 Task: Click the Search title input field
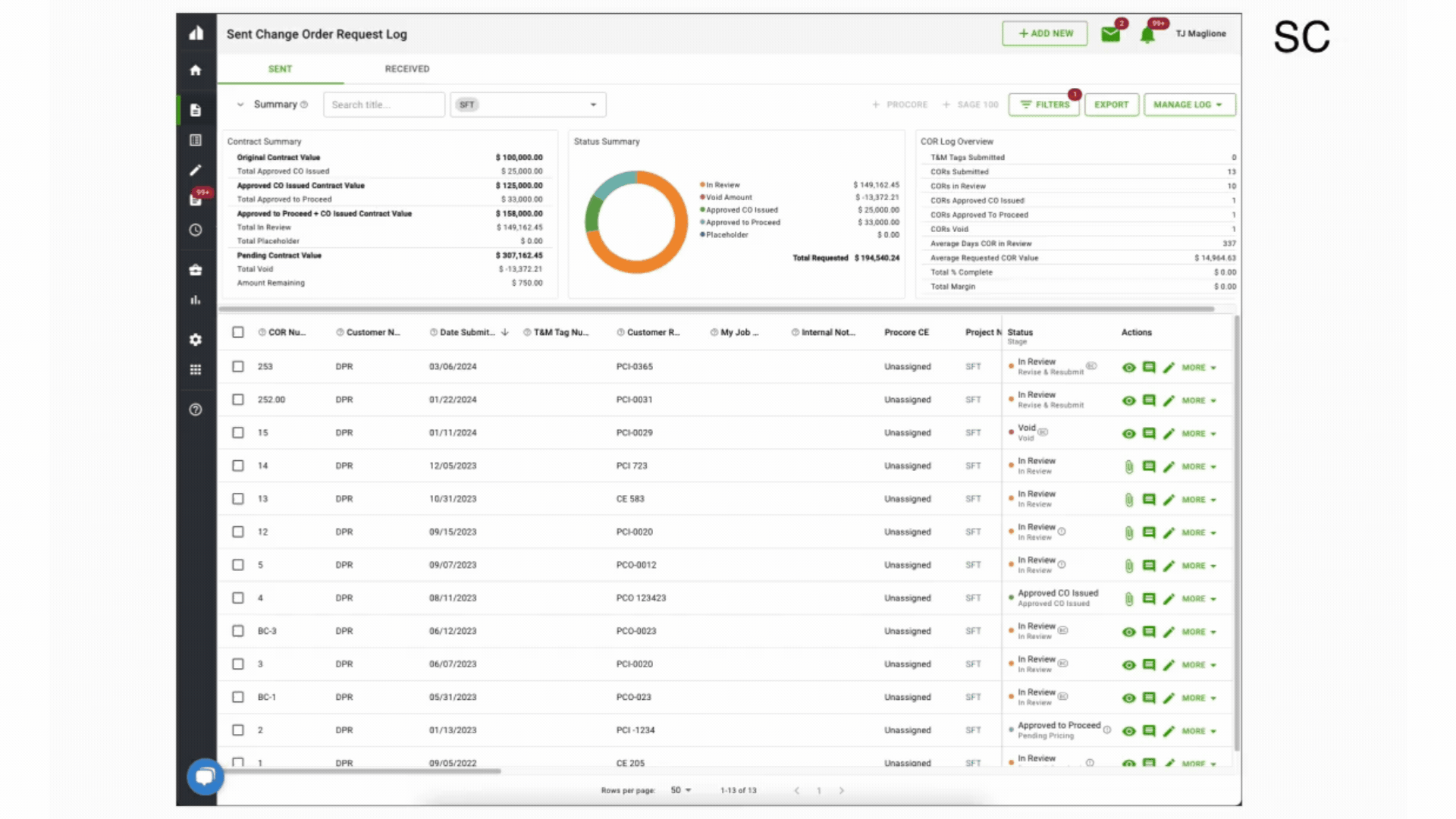[384, 105]
